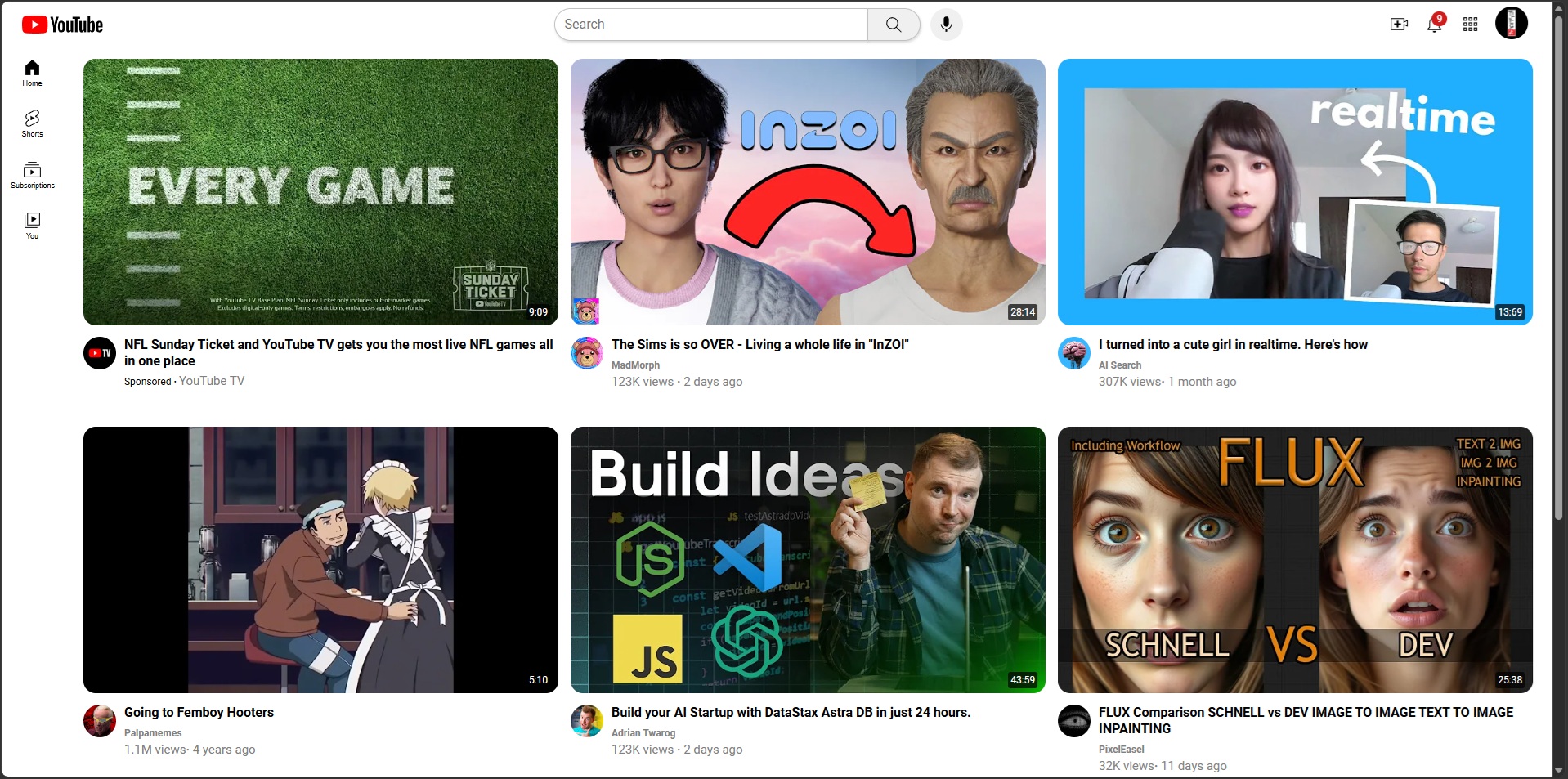Open Shorts in the sidebar
The height and width of the screenshot is (779, 1568).
pos(32,123)
